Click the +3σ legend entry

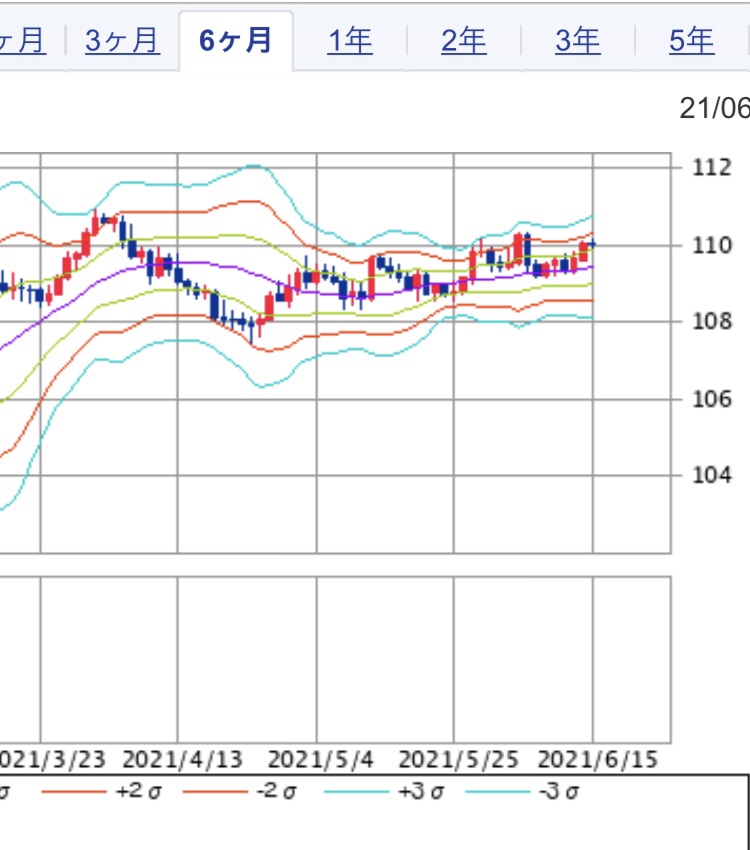point(384,792)
